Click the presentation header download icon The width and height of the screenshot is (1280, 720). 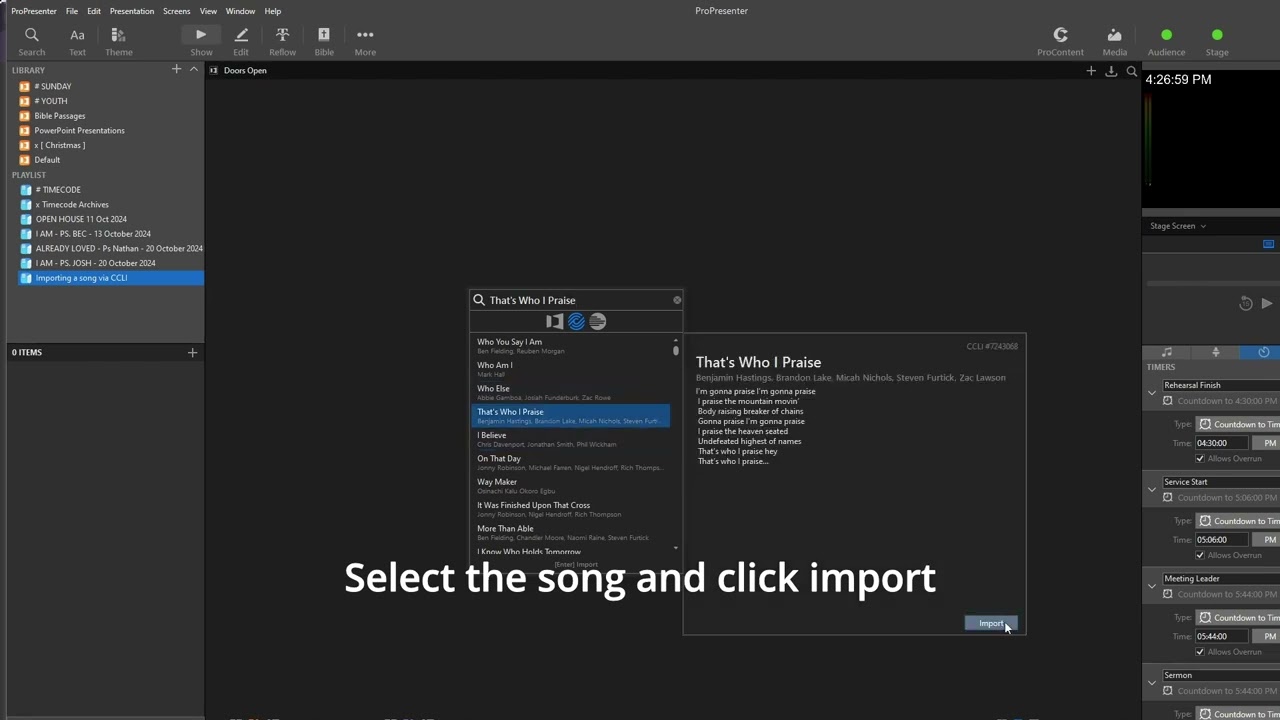click(1111, 71)
